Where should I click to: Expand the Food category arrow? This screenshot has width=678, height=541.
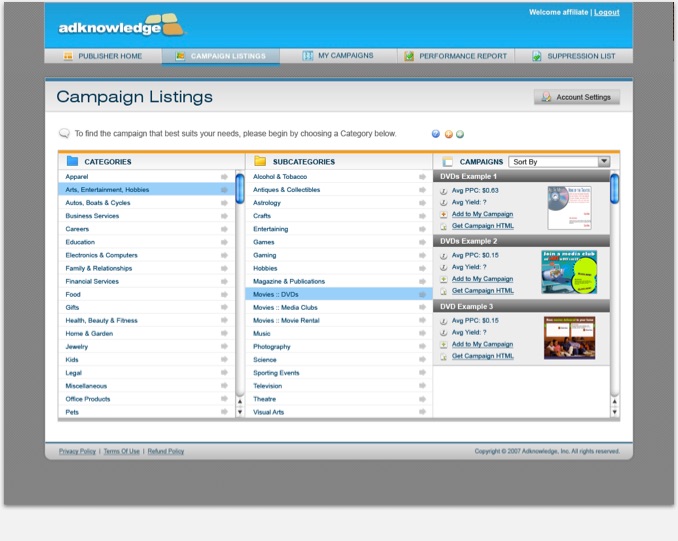point(224,295)
